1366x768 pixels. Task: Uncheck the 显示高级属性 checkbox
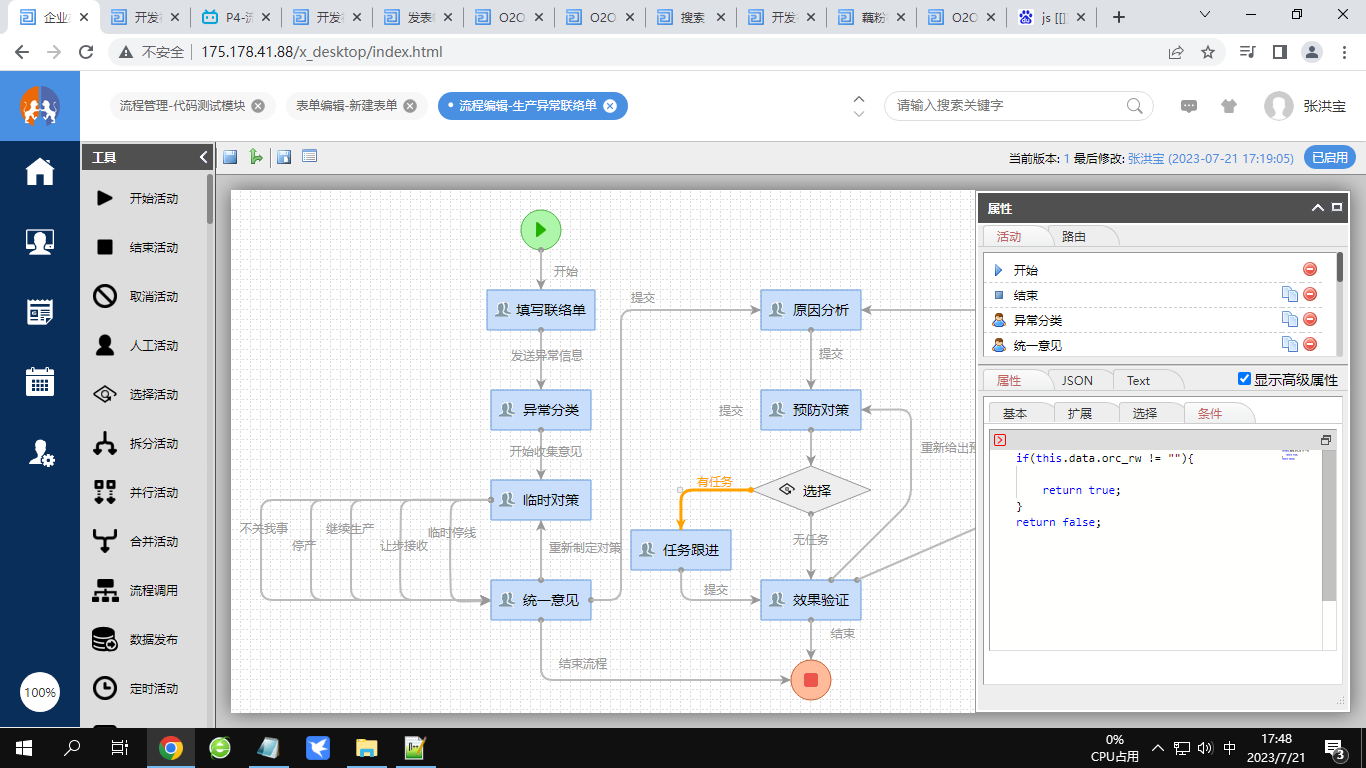tap(1244, 379)
